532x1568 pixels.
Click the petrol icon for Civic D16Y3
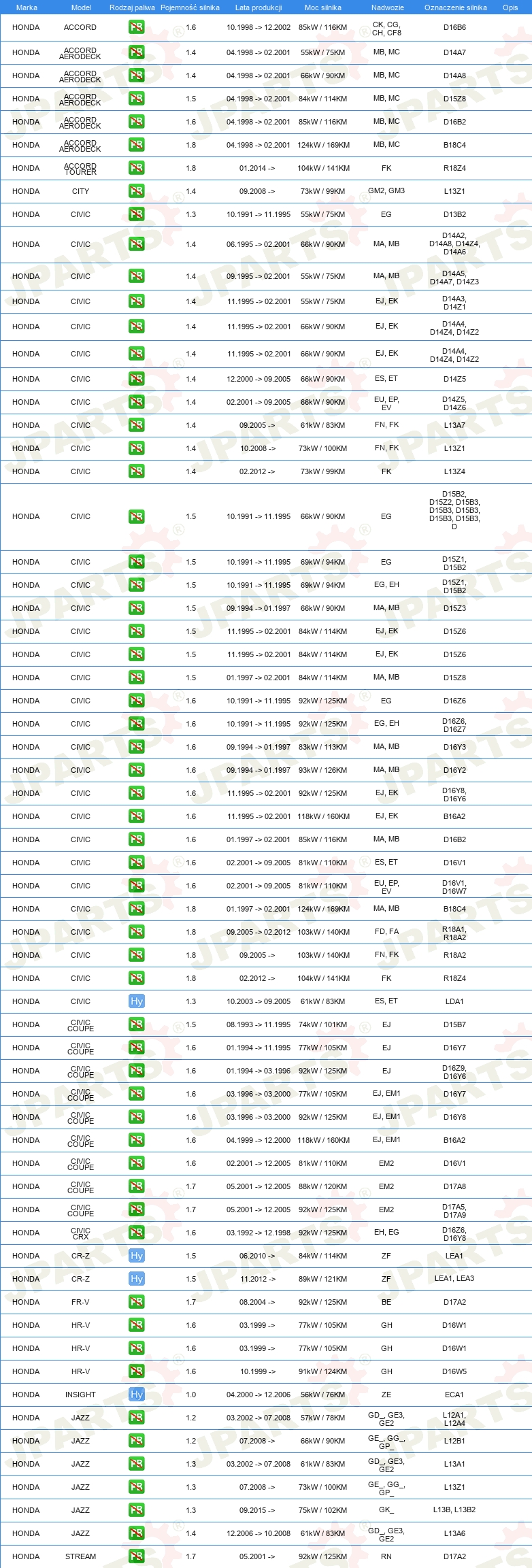point(136,747)
